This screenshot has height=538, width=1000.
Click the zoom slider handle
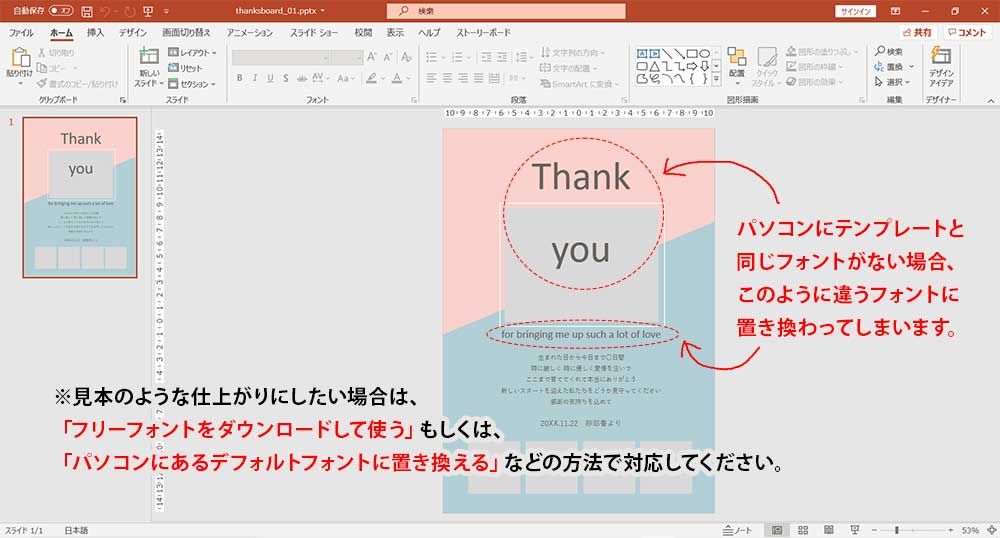pyautogui.click(x=897, y=529)
